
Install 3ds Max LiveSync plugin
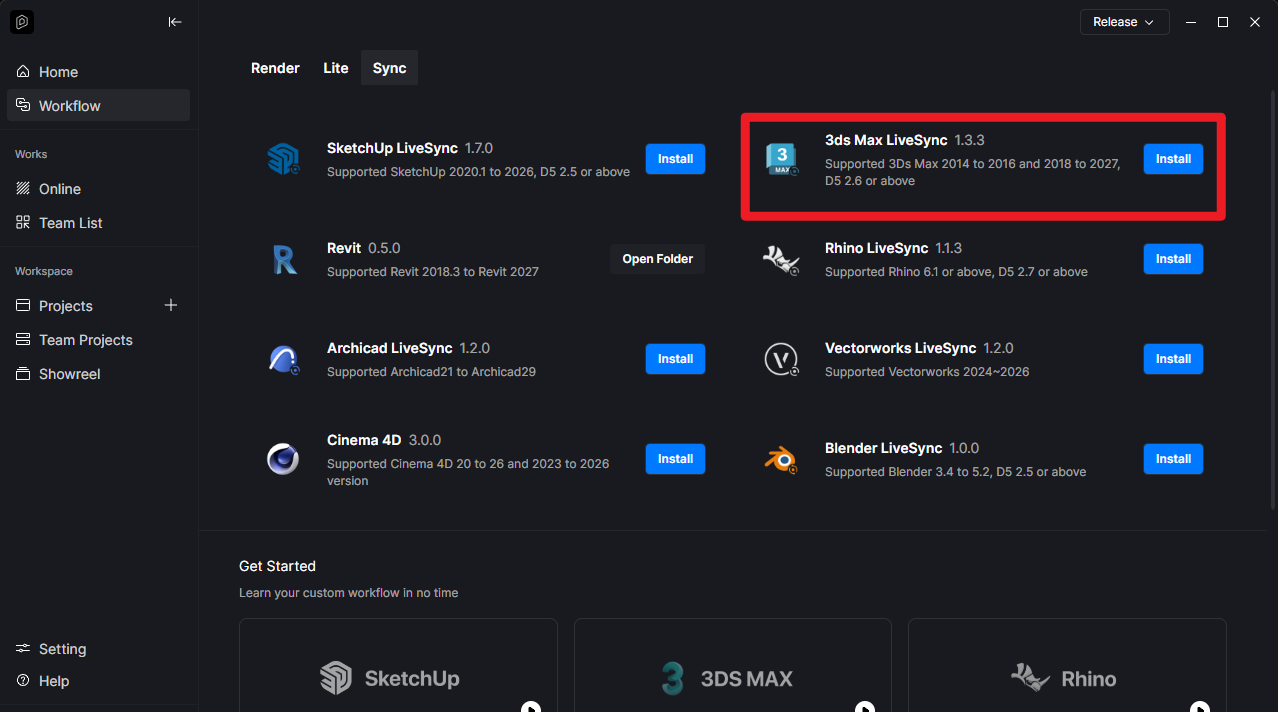coord(1173,159)
